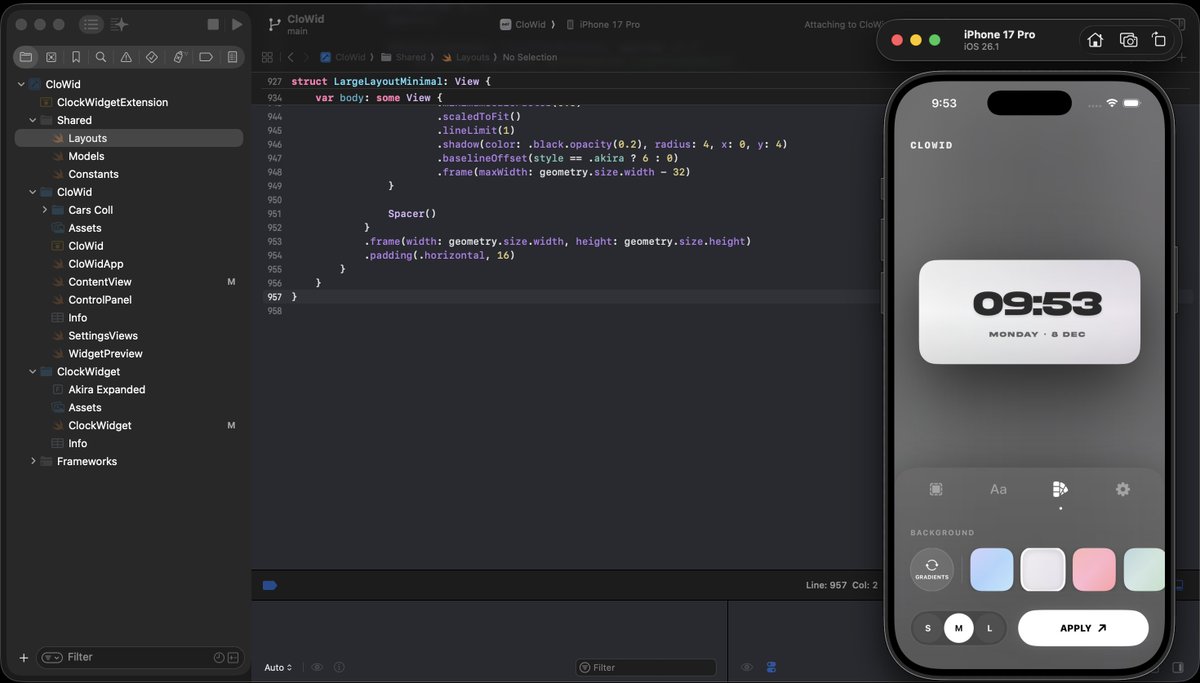The height and width of the screenshot is (683, 1200).
Task: Select the iPhone 17 Pro run destination
Action: 604,24
